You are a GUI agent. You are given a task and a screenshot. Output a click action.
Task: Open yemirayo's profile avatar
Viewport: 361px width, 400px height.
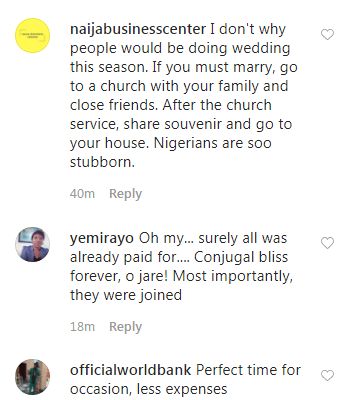click(x=33, y=244)
